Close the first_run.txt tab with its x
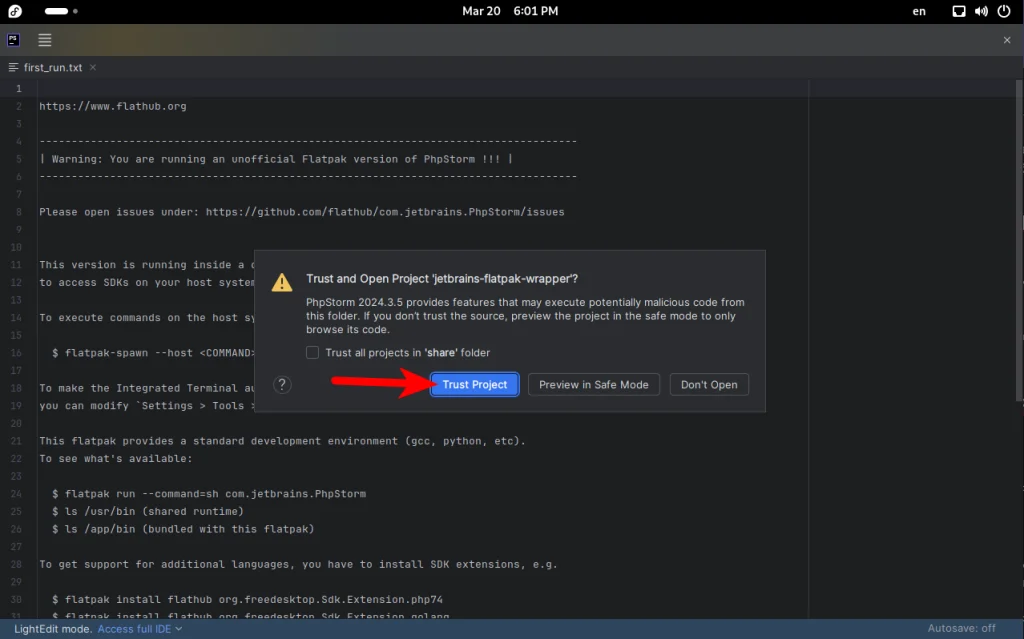The image size is (1024, 639). [91, 67]
